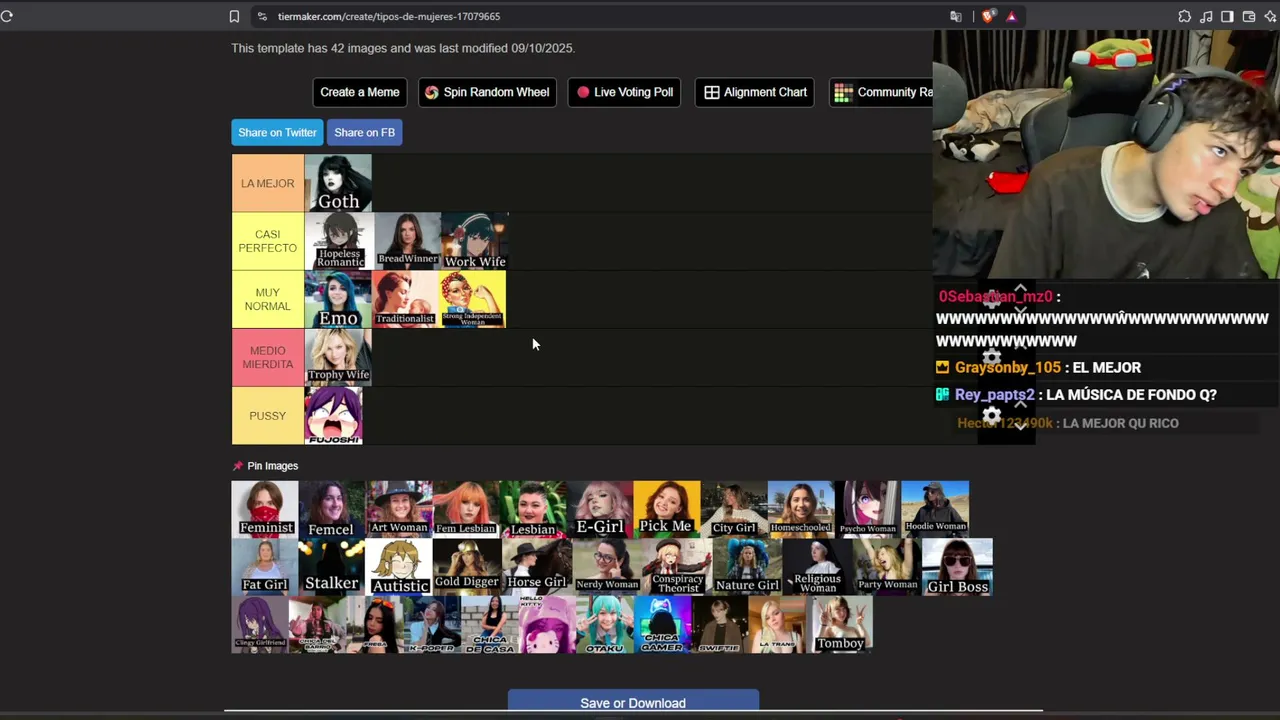Select the Strong Independent Woman image
The height and width of the screenshot is (720, 1280).
point(472,299)
